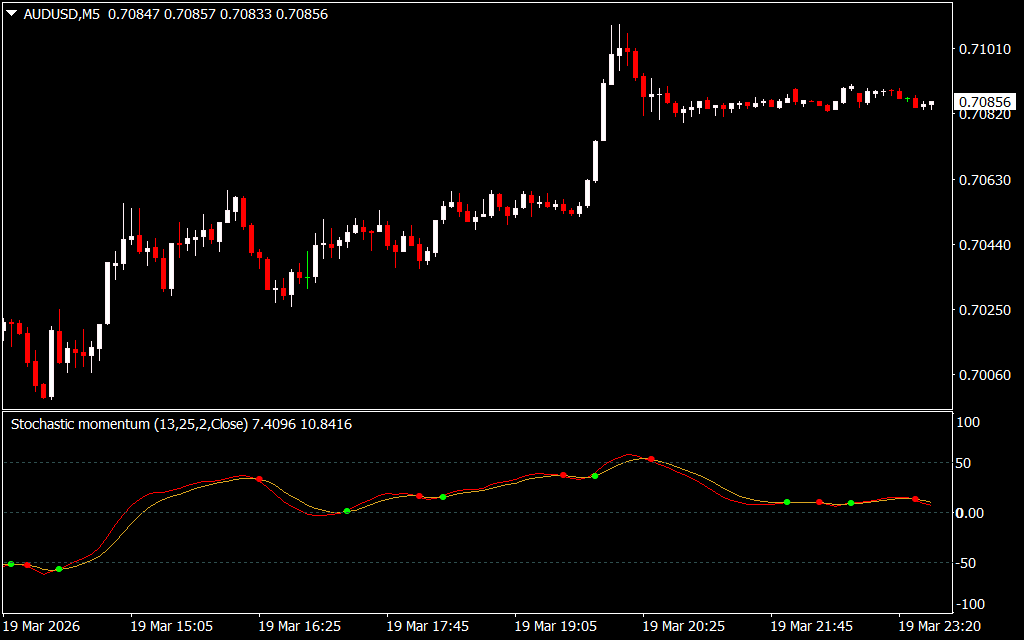Select the first green dot at indicator's far left
The width and height of the screenshot is (1024, 640).
[x=11, y=564]
